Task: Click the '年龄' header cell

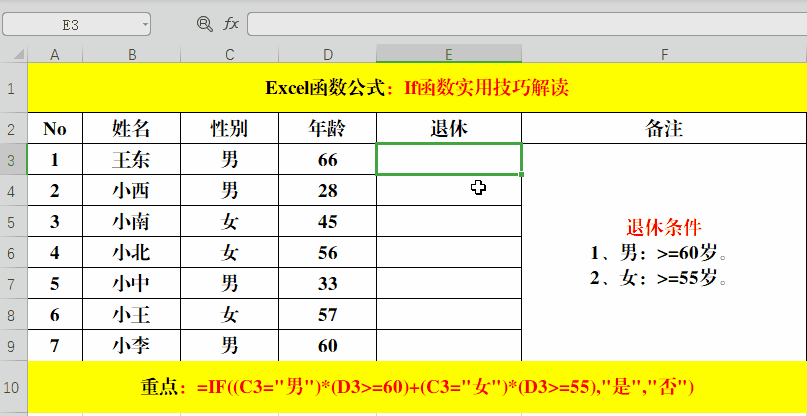Action: point(327,128)
